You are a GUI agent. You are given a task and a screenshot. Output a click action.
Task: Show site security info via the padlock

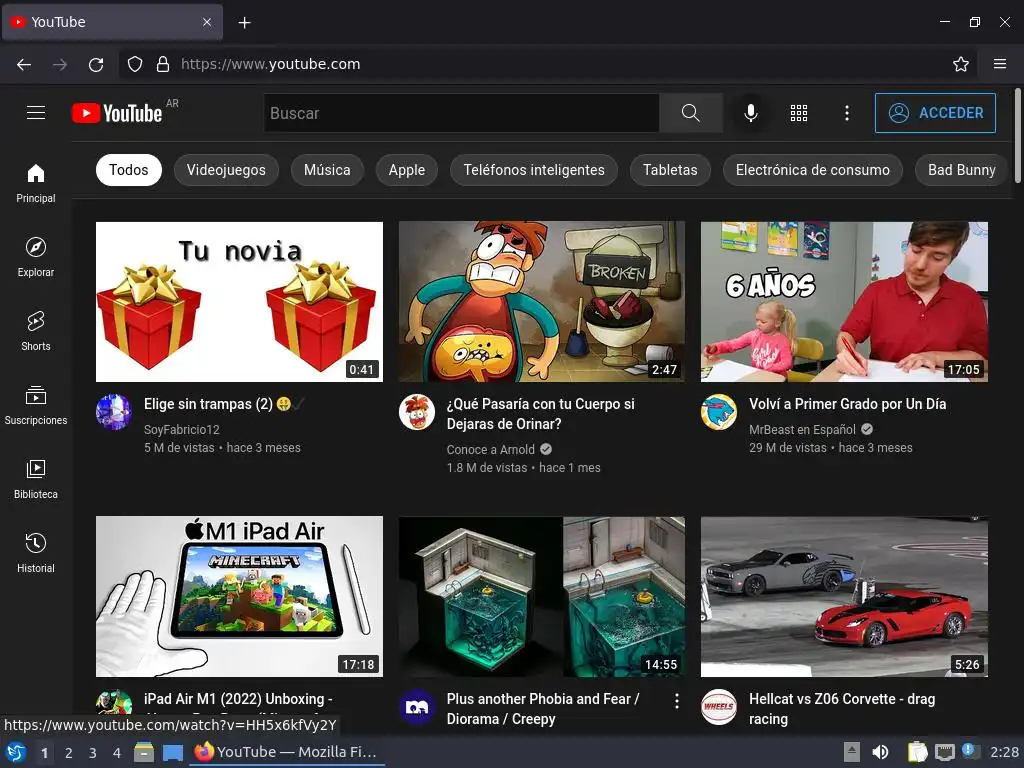coord(163,64)
